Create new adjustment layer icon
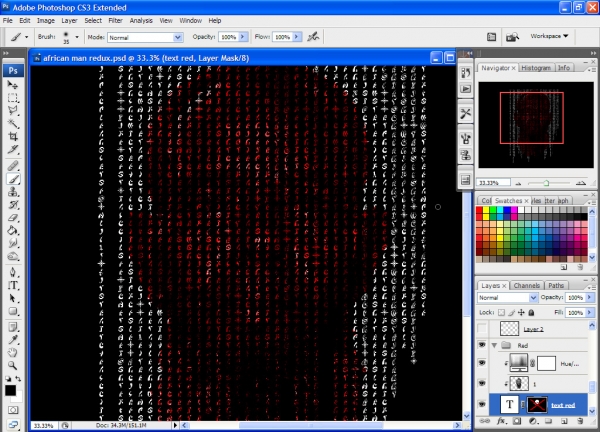 click(533, 421)
